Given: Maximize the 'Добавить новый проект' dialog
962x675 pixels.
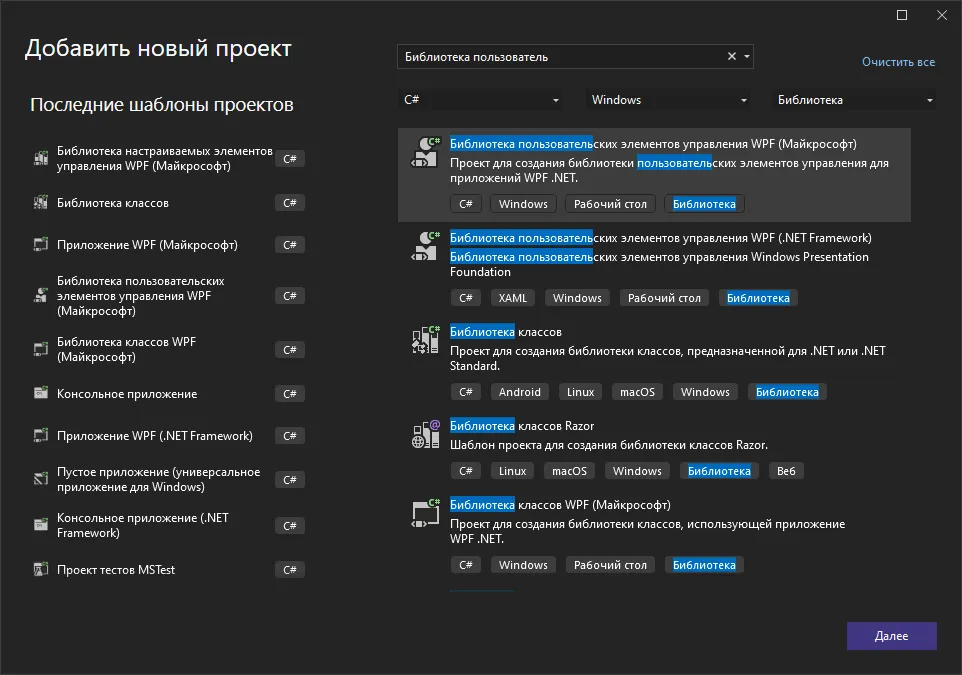Looking at the screenshot, I should pos(902,15).
